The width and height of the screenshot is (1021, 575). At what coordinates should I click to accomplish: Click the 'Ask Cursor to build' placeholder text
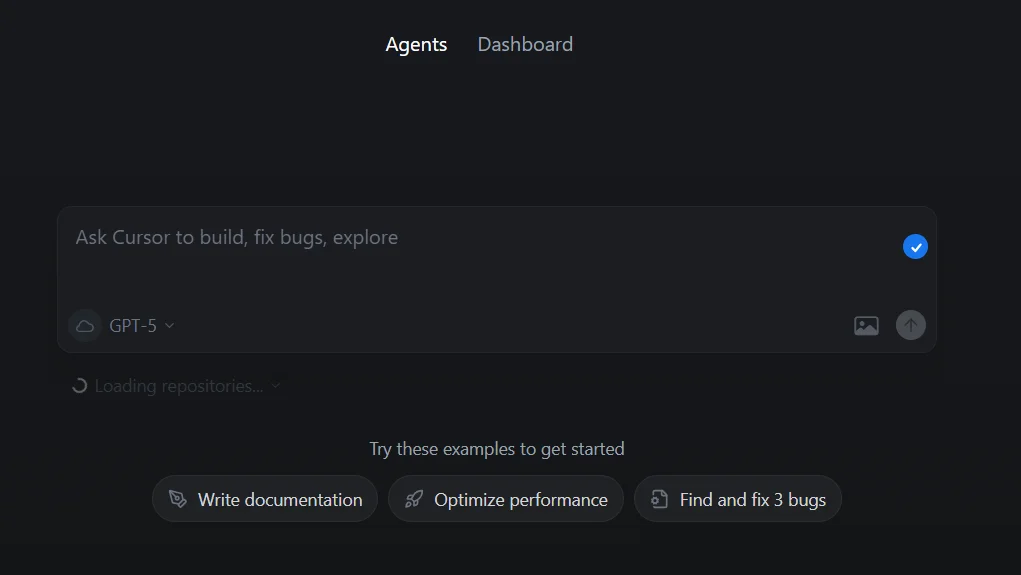(x=237, y=238)
